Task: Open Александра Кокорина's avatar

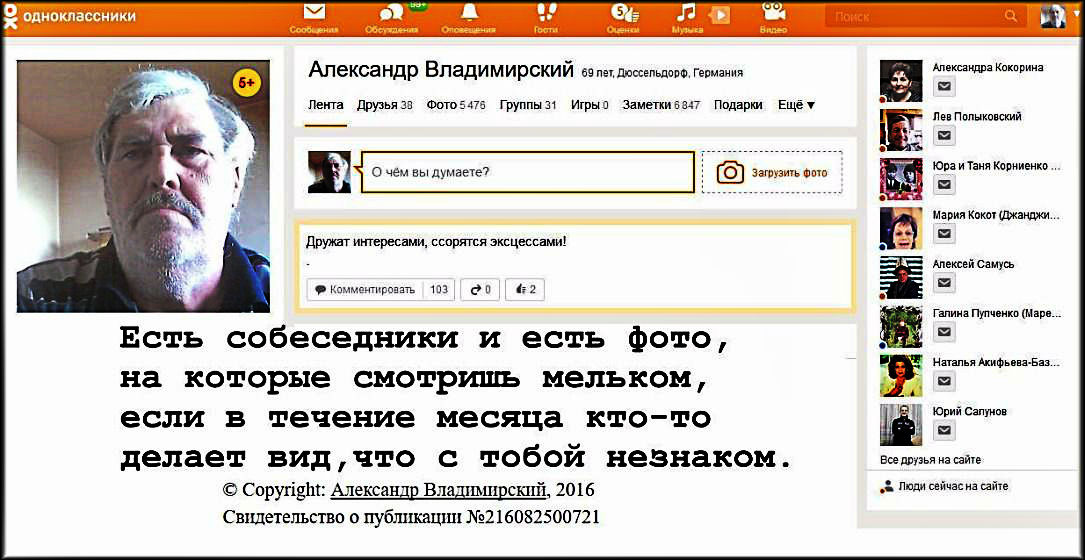Action: tap(901, 81)
